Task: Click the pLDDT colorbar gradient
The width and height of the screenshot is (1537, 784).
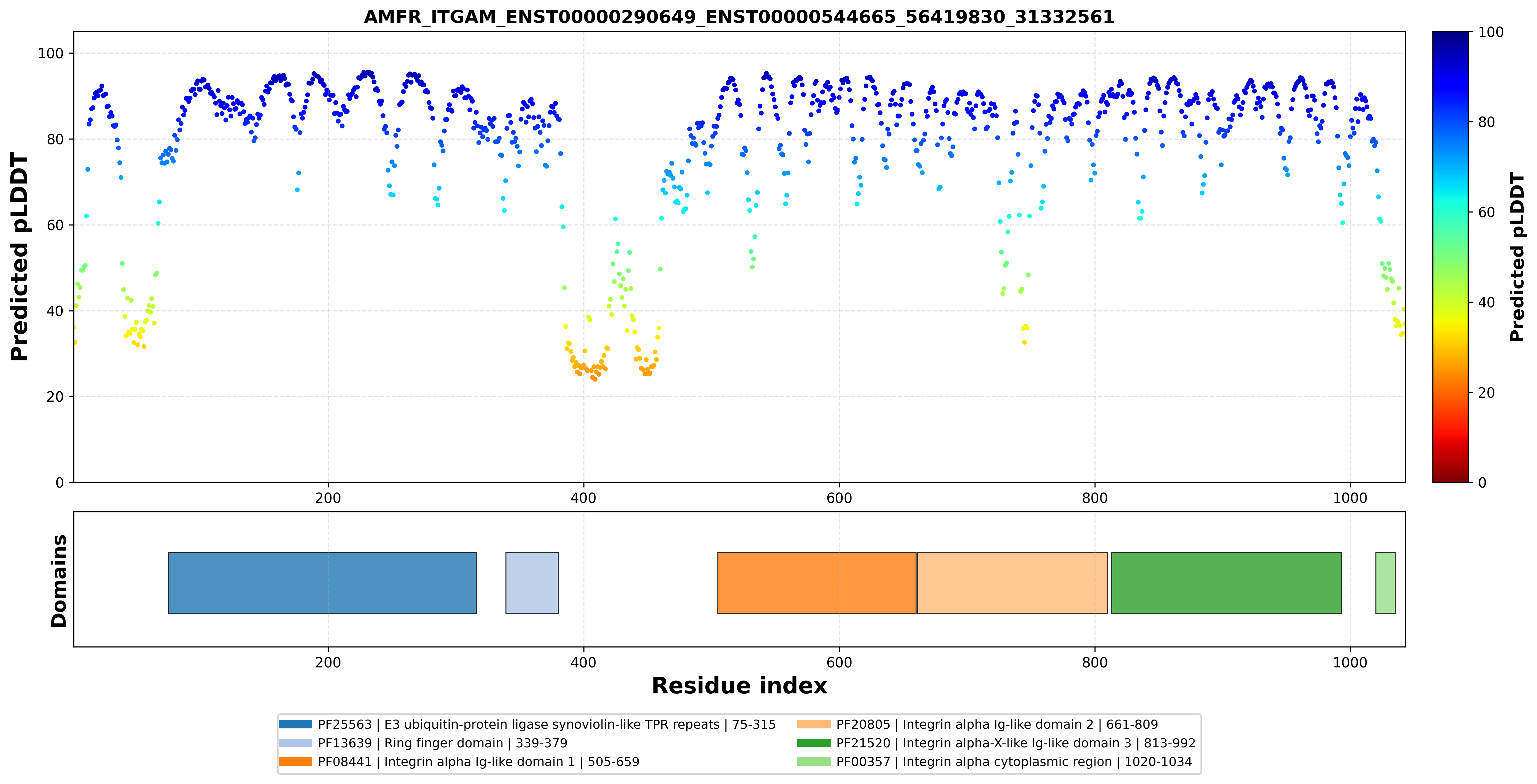Action: [1450, 257]
